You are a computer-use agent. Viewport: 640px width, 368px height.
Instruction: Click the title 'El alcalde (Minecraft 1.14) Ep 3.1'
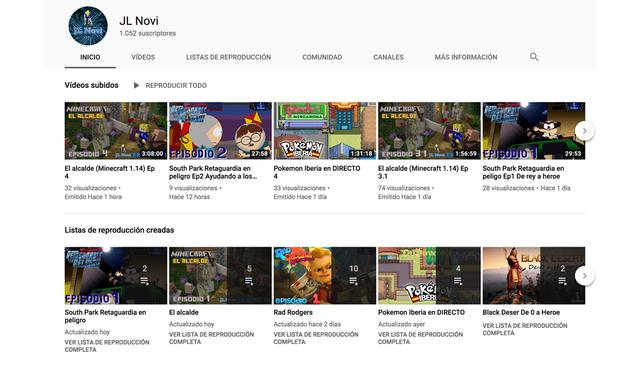423,172
